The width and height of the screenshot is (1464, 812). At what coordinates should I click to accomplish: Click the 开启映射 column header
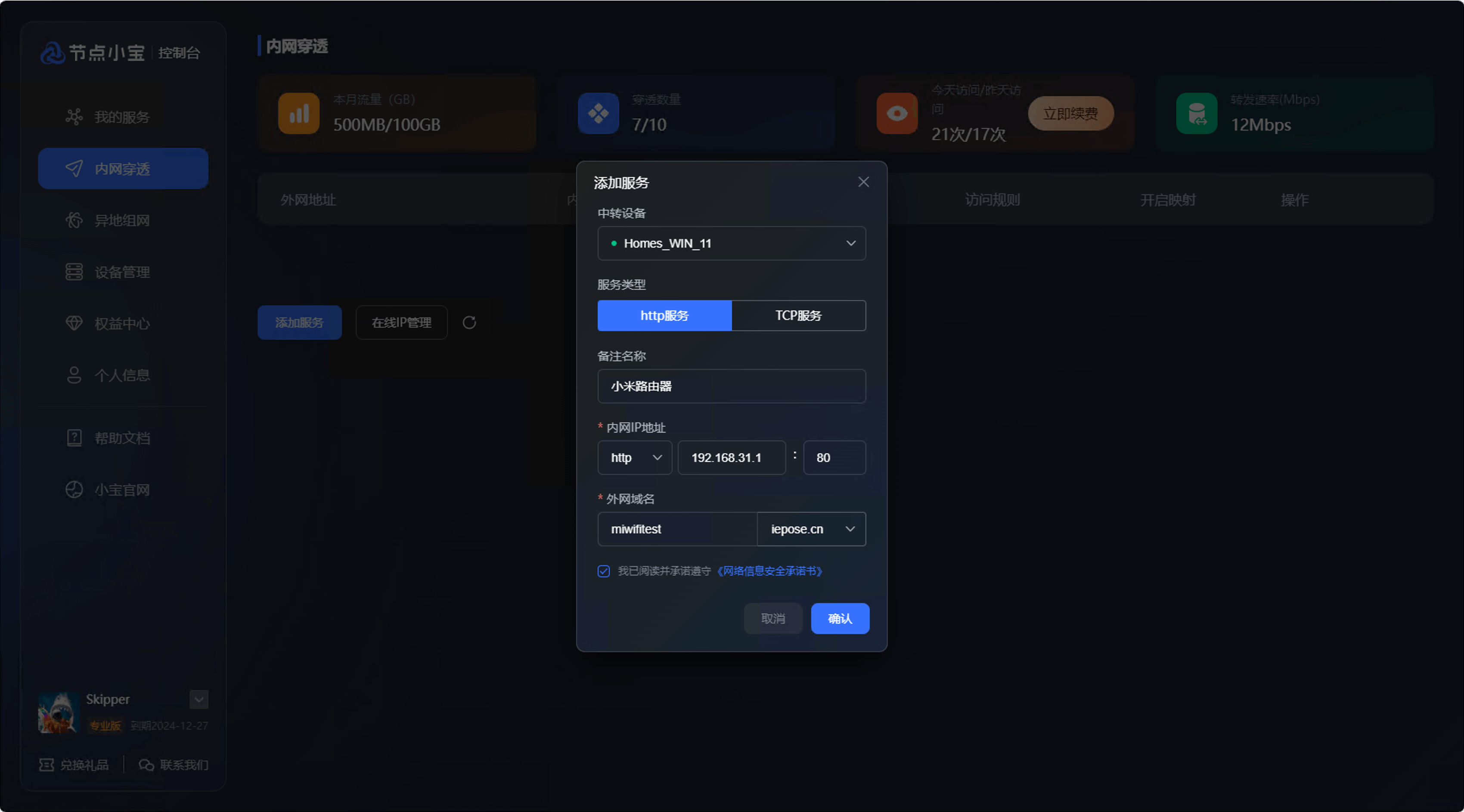tap(1169, 200)
